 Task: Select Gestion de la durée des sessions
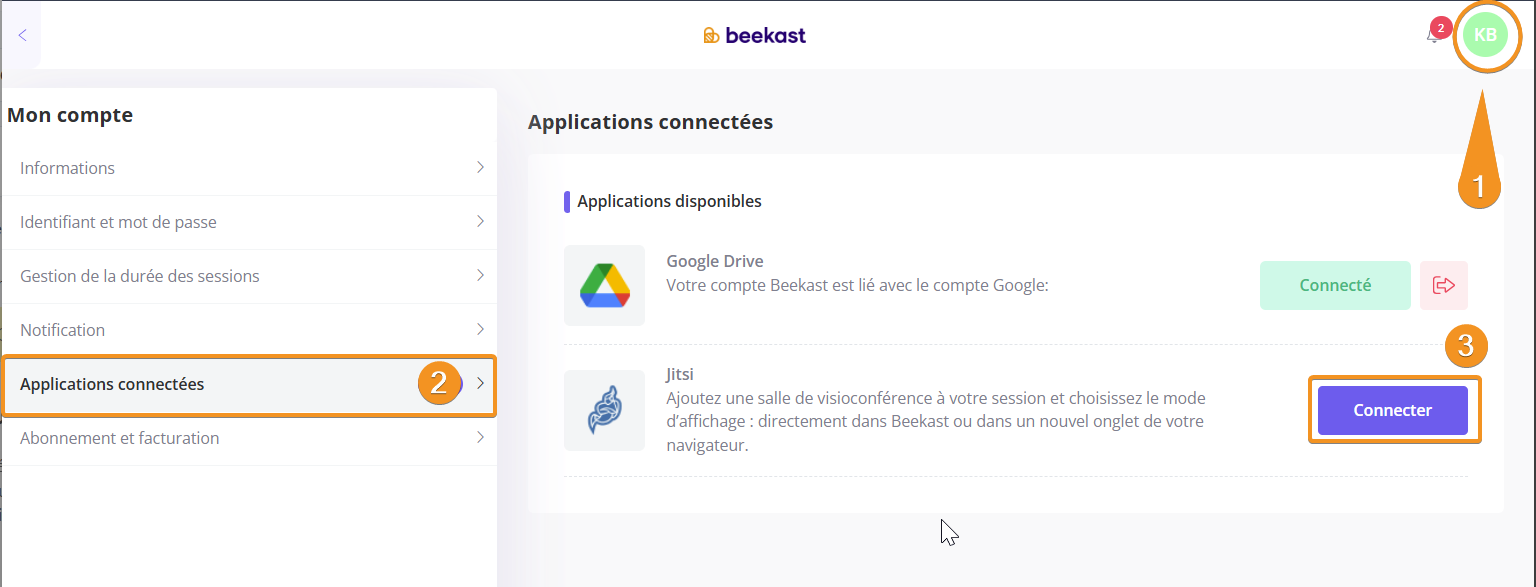[x=140, y=276]
